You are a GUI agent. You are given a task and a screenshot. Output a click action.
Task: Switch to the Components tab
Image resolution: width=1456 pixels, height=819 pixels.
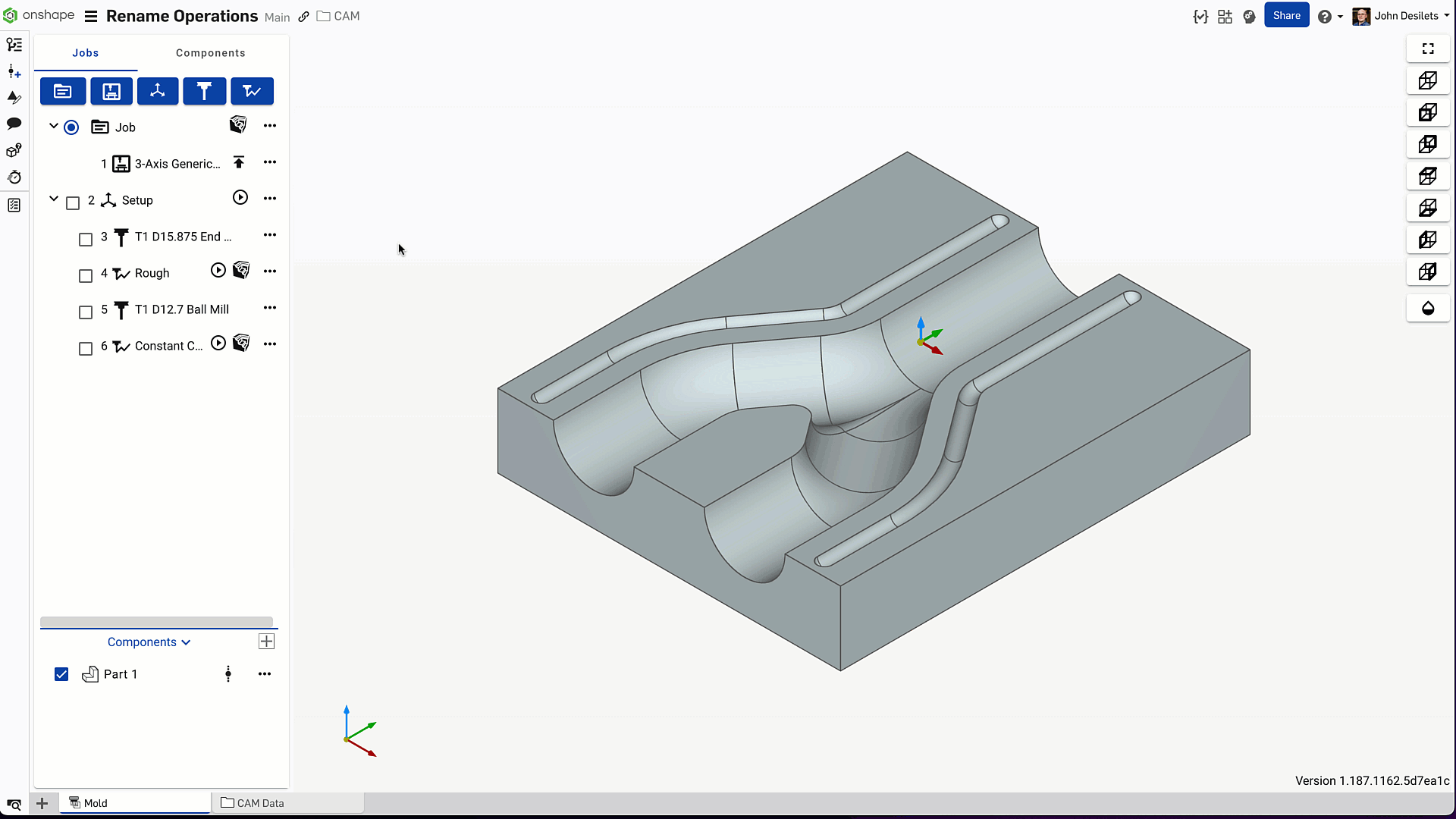pyautogui.click(x=210, y=53)
